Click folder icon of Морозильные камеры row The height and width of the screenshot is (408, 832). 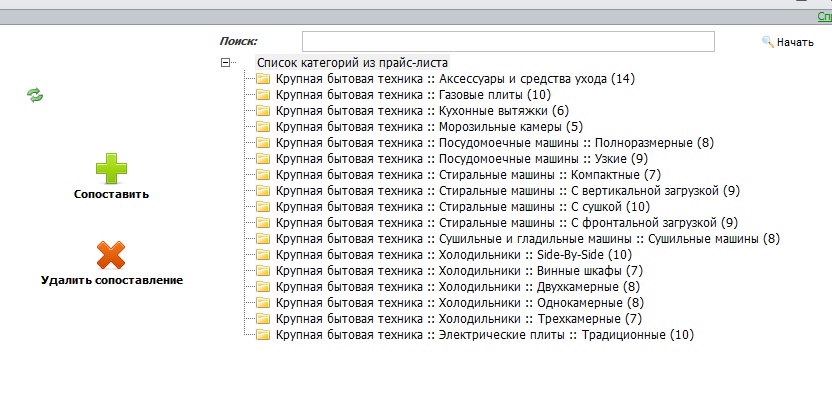tap(263, 127)
